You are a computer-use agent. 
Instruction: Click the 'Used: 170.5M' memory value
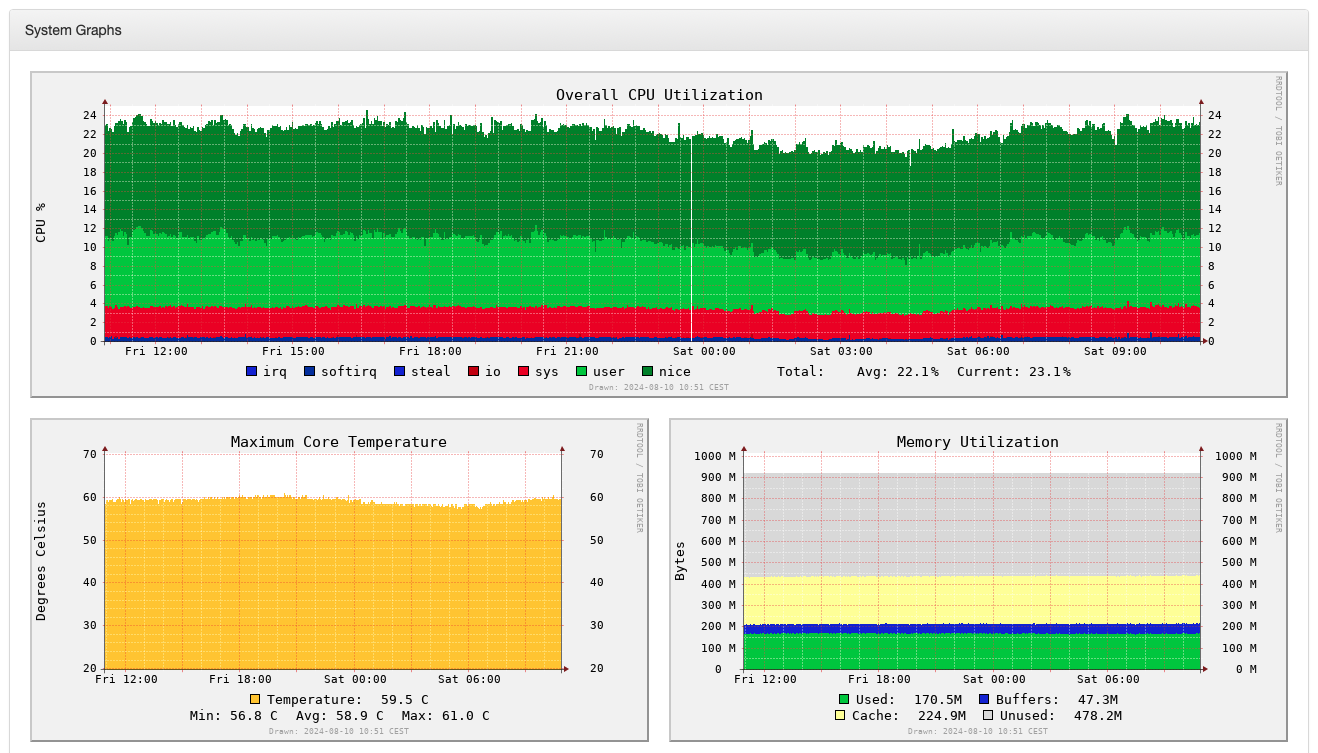909,699
